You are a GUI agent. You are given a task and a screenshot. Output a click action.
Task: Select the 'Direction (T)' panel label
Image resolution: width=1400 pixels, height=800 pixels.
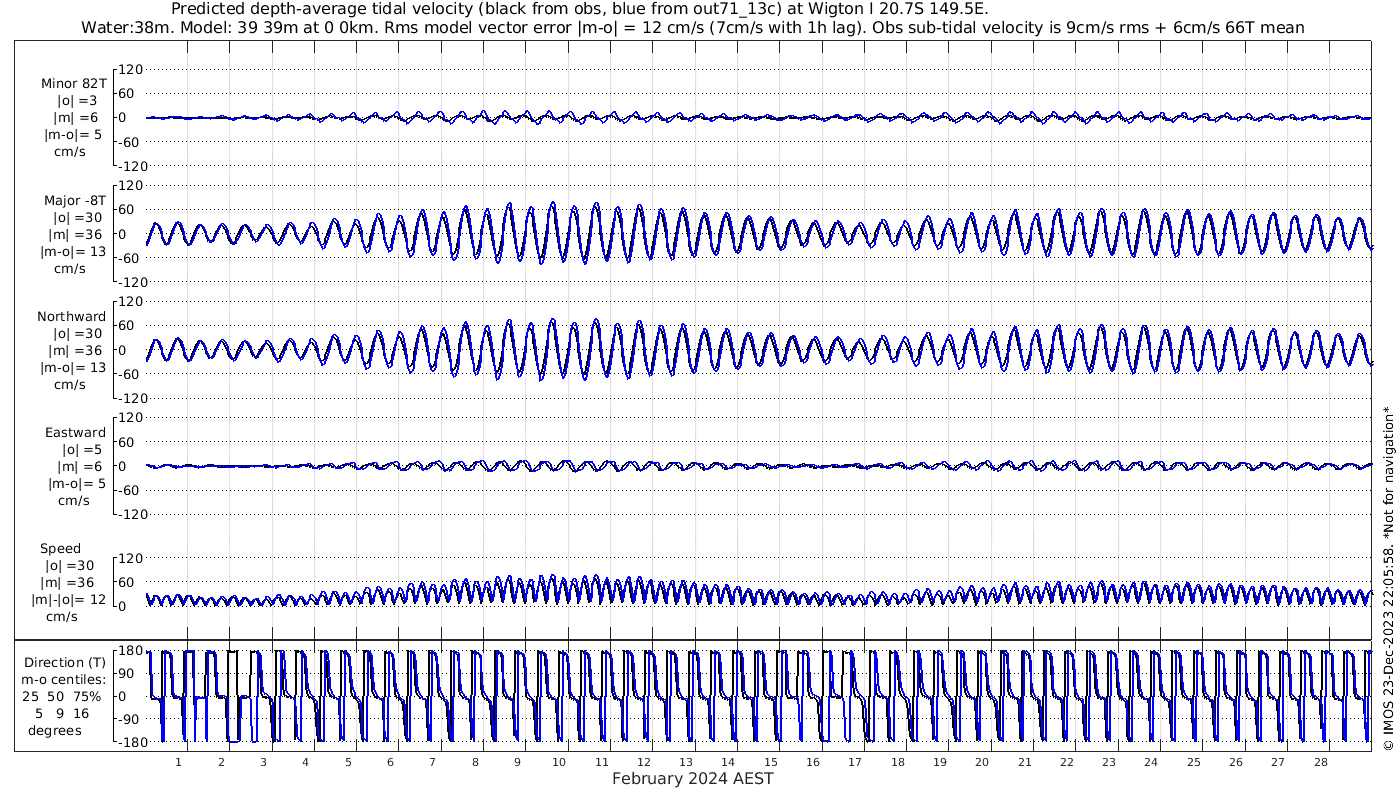(65, 663)
